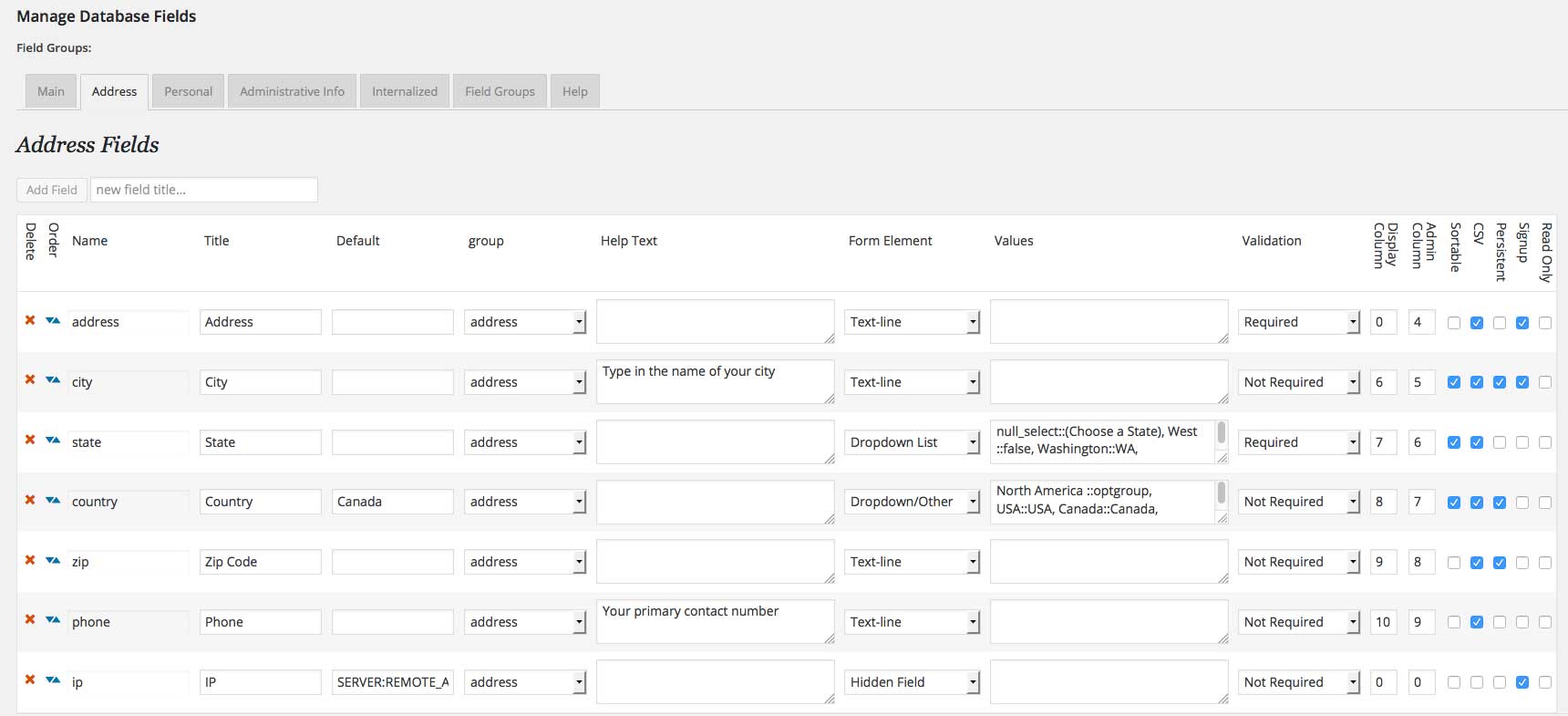Click the order handle on phone row
The height and width of the screenshot is (716, 1568).
click(x=53, y=620)
